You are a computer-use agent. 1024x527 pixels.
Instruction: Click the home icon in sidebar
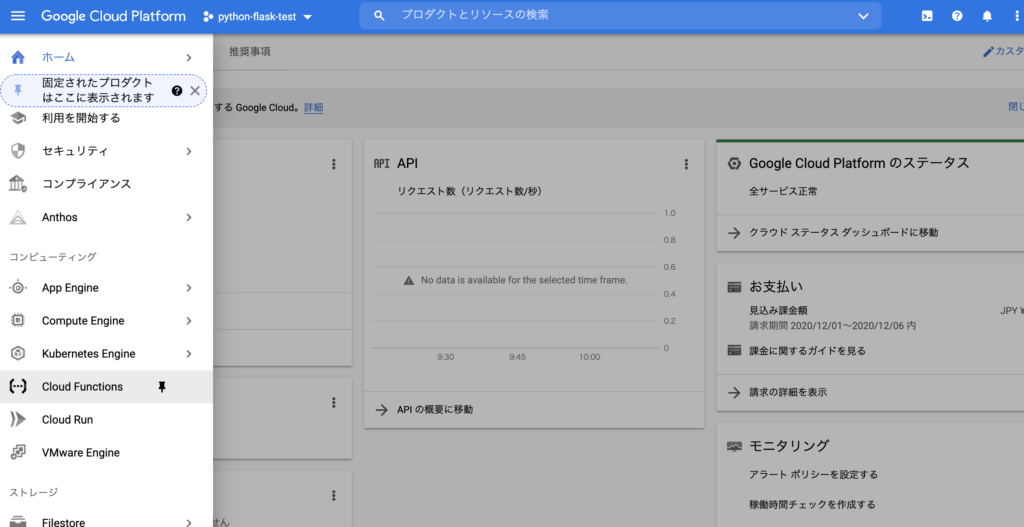point(18,57)
